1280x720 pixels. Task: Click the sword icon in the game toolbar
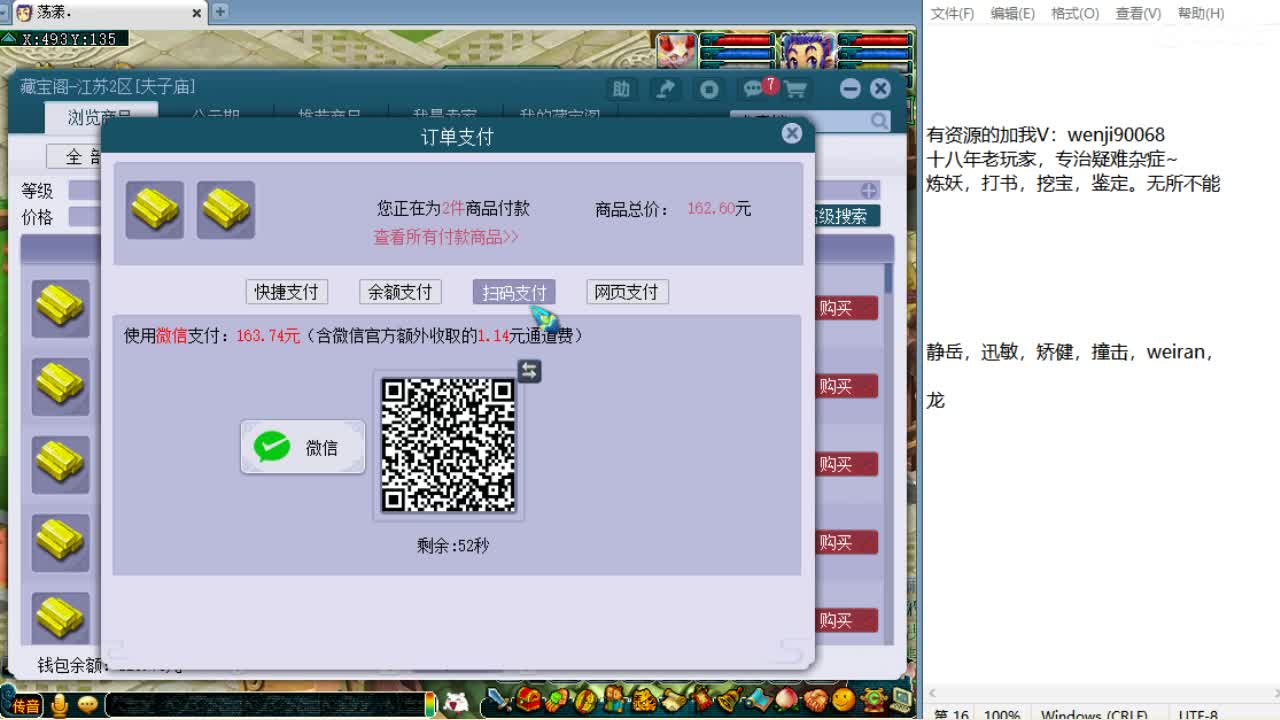[499, 699]
